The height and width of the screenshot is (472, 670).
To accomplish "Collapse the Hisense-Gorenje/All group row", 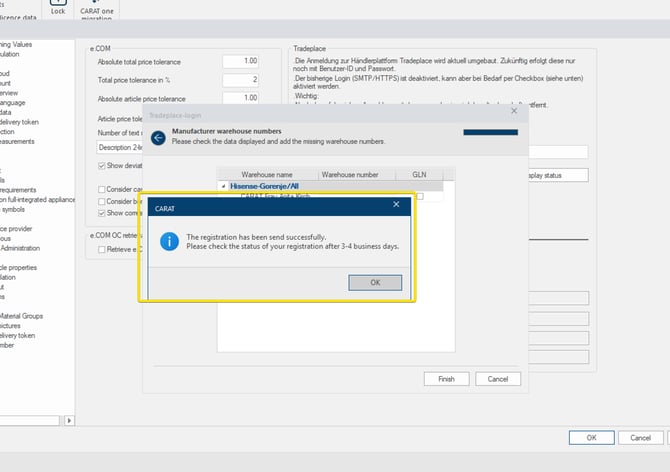I will (224, 186).
